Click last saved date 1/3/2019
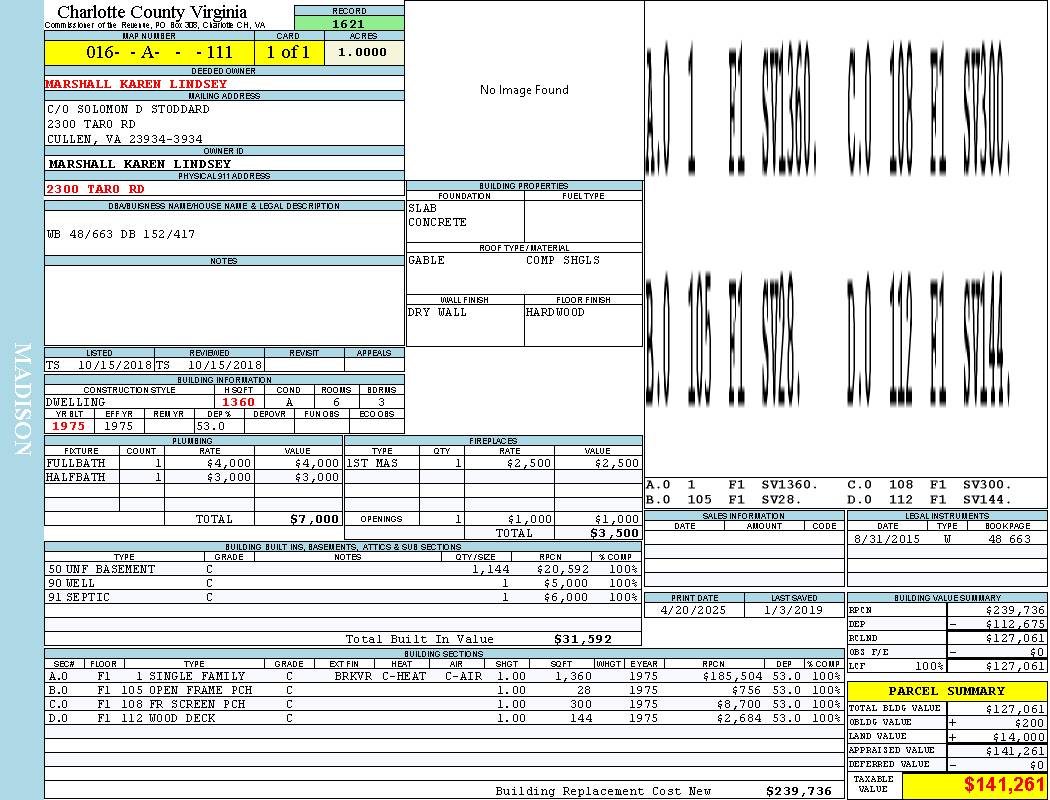 pyautogui.click(x=795, y=611)
